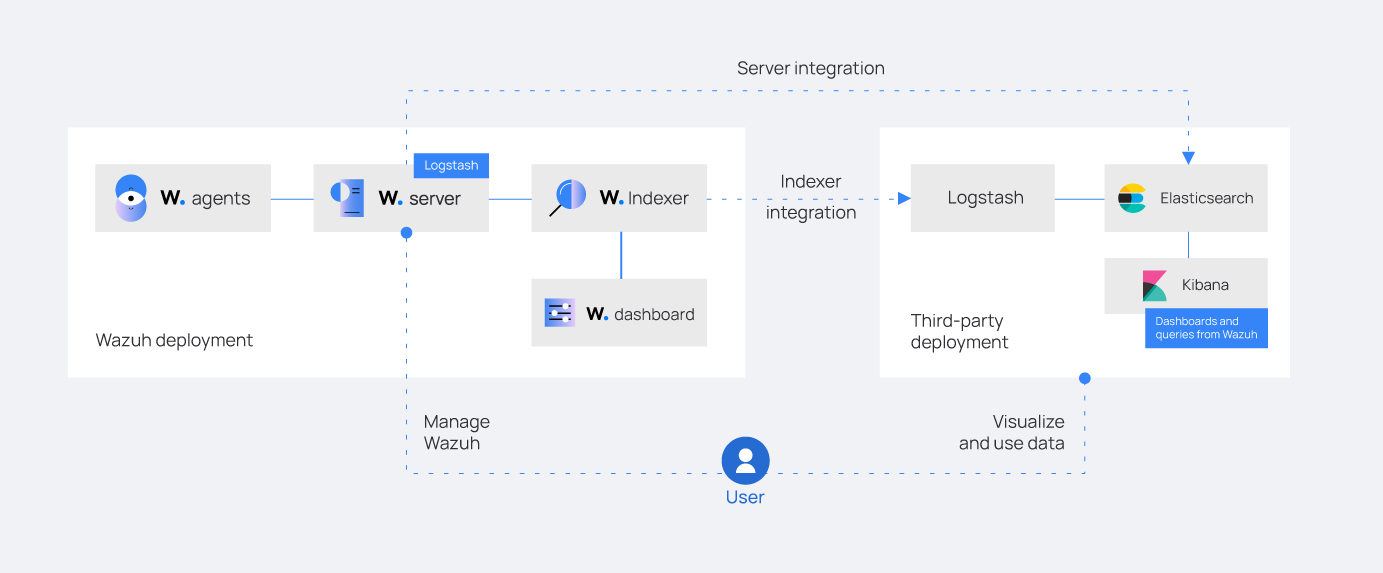
Task: Click the 'Kibana' text label
Action: (1205, 285)
